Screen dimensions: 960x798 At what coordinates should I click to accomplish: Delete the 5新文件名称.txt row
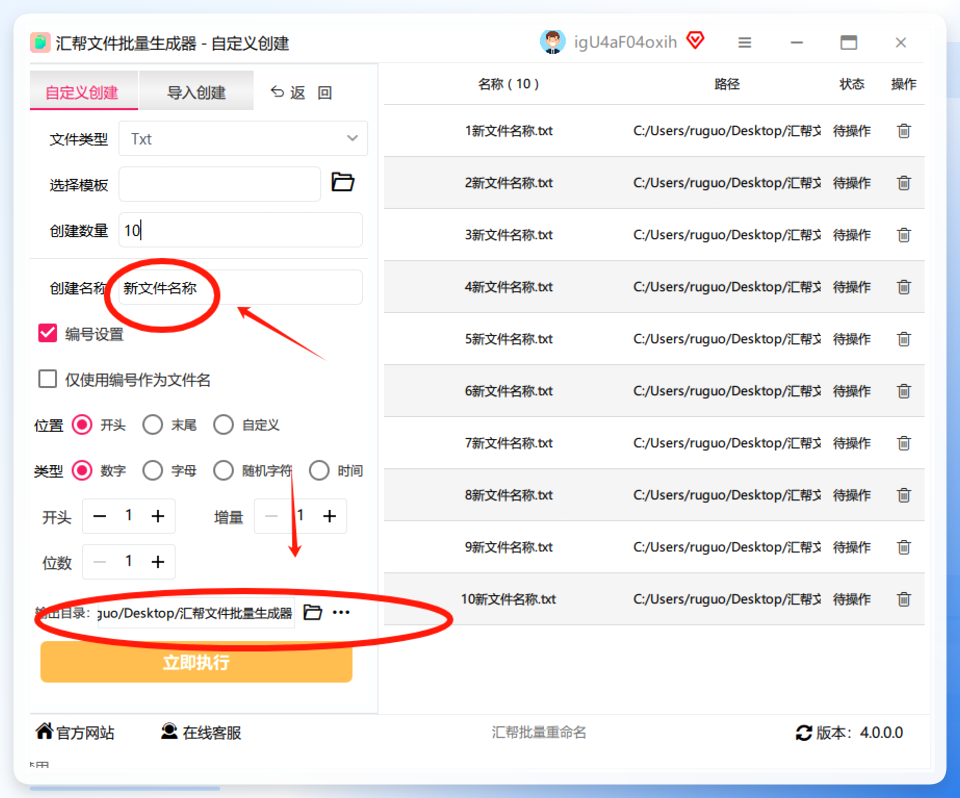[x=904, y=339]
